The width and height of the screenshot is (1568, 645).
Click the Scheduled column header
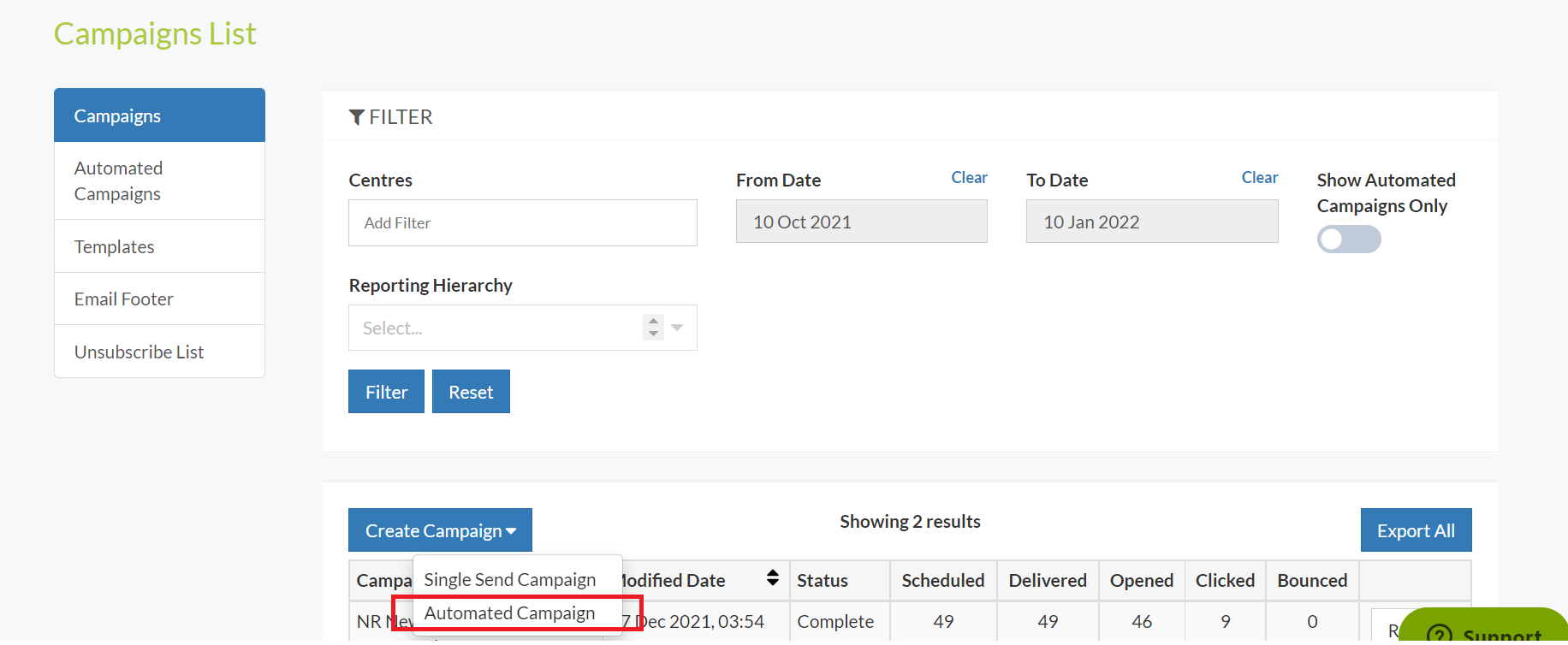pos(943,580)
